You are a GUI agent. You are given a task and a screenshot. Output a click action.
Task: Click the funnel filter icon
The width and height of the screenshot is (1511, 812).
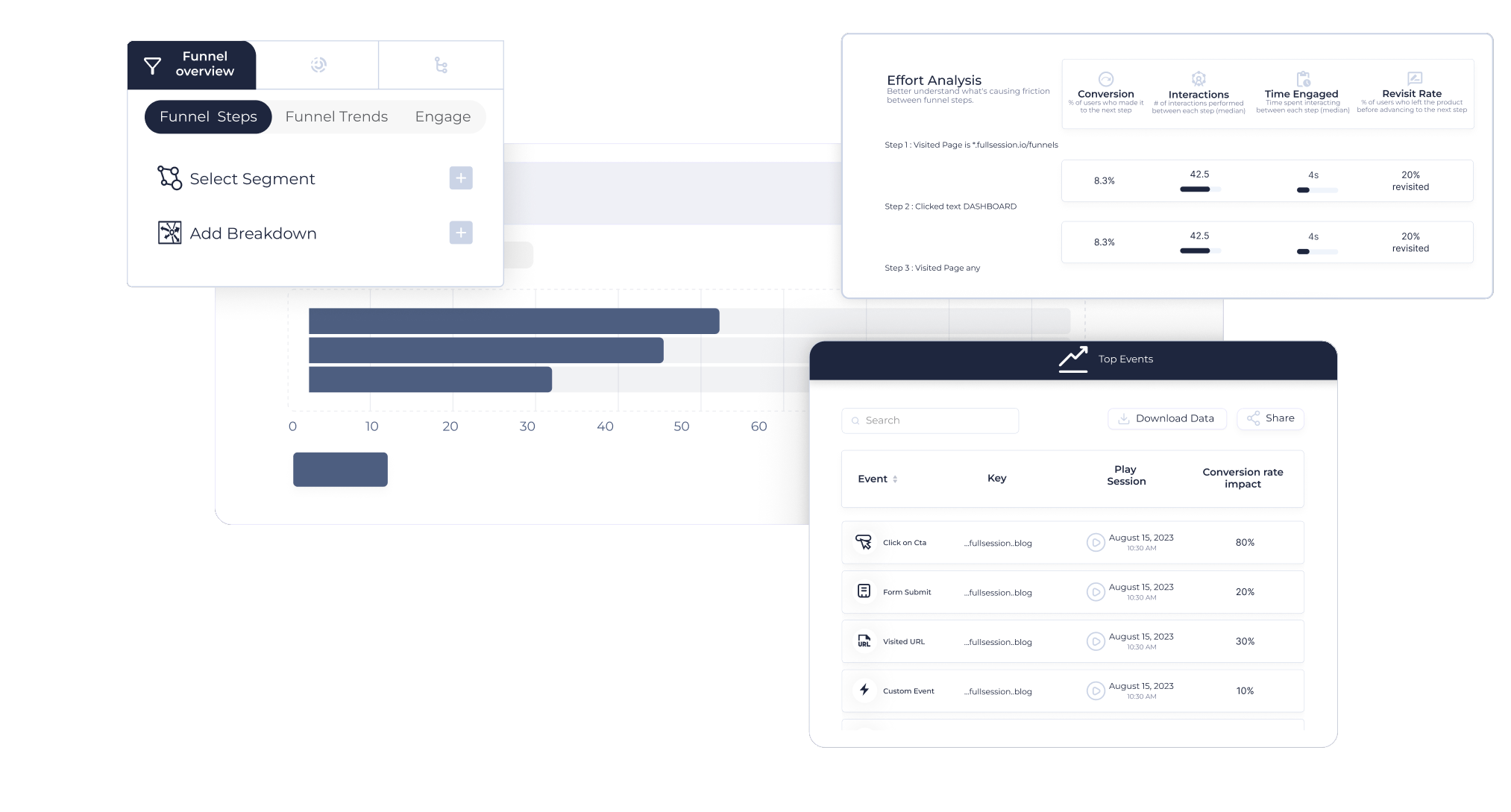(155, 64)
